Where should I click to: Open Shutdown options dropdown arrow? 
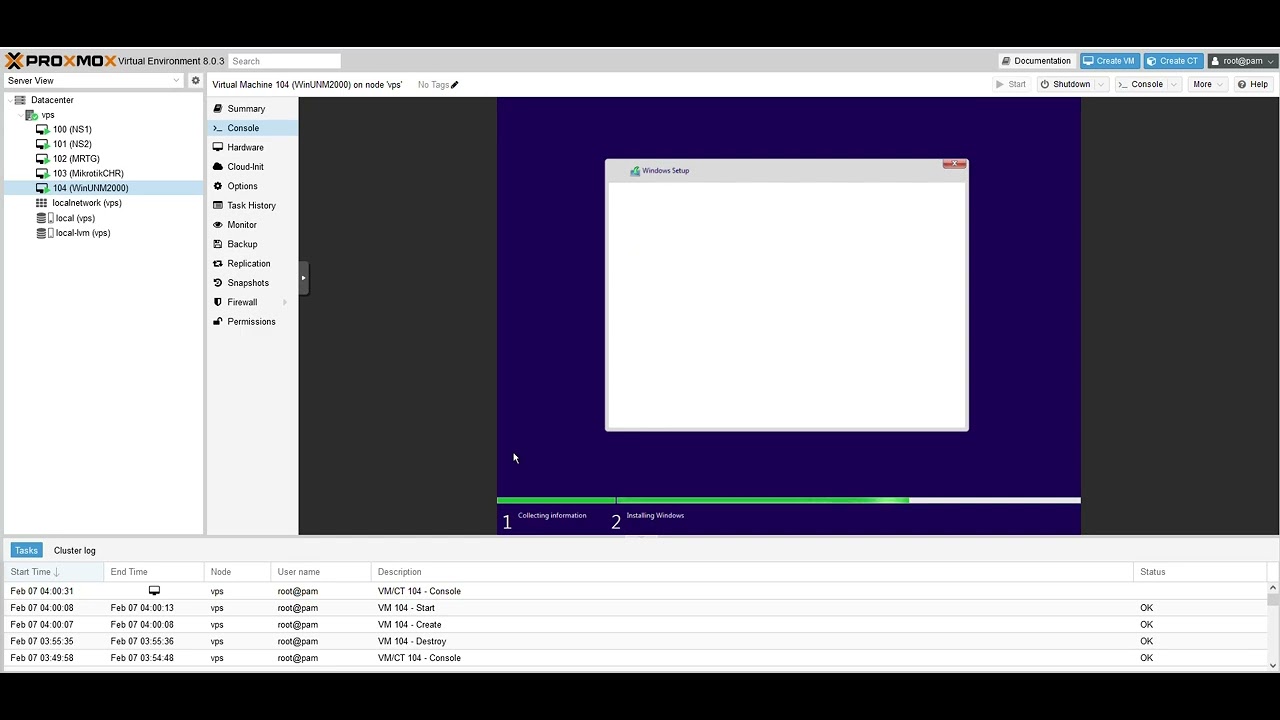pos(1102,85)
